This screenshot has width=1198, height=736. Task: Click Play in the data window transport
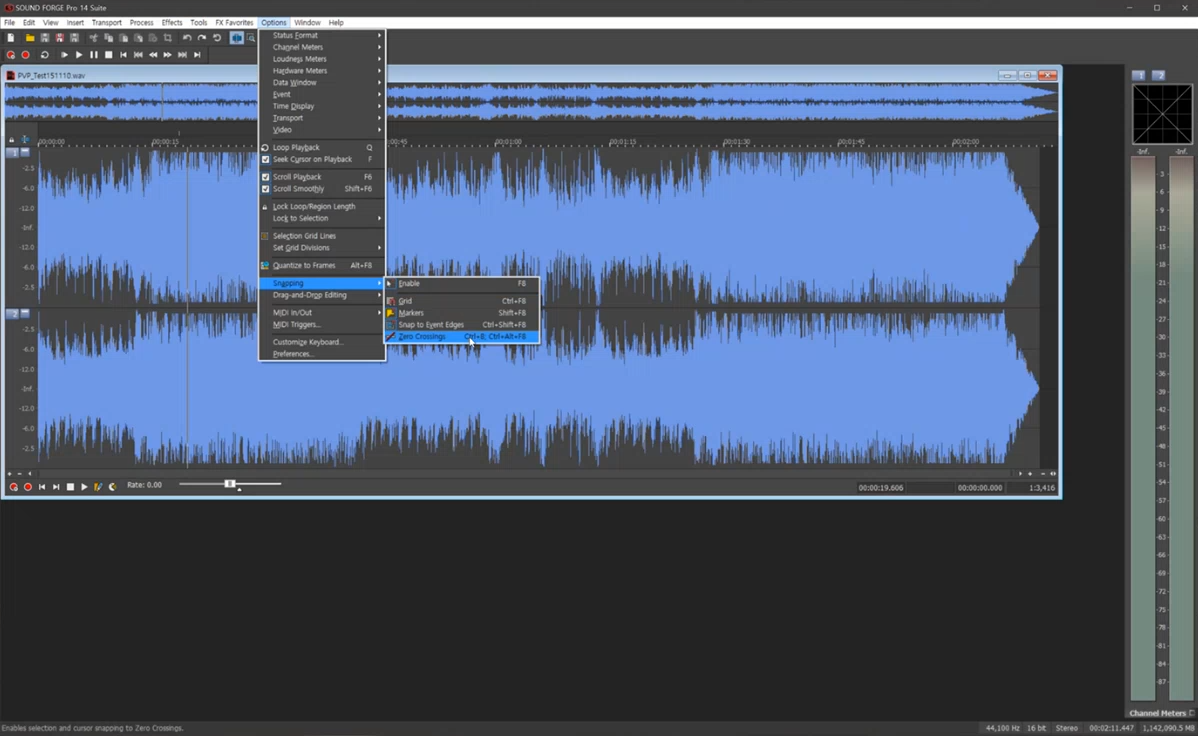coord(84,487)
